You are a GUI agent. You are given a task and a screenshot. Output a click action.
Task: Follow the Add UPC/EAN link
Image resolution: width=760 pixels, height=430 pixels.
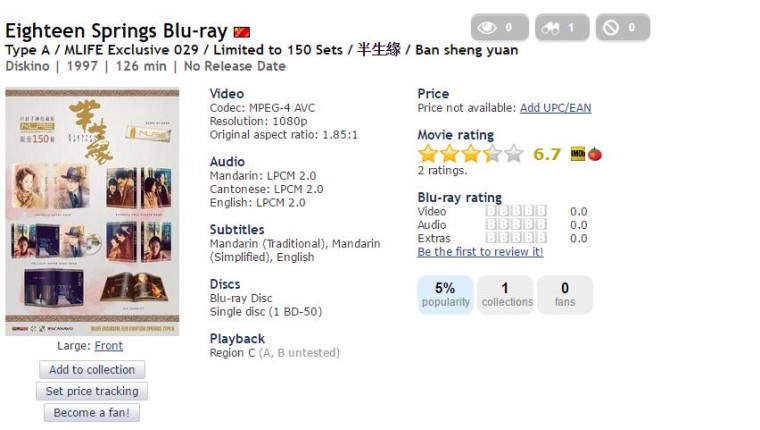(555, 108)
